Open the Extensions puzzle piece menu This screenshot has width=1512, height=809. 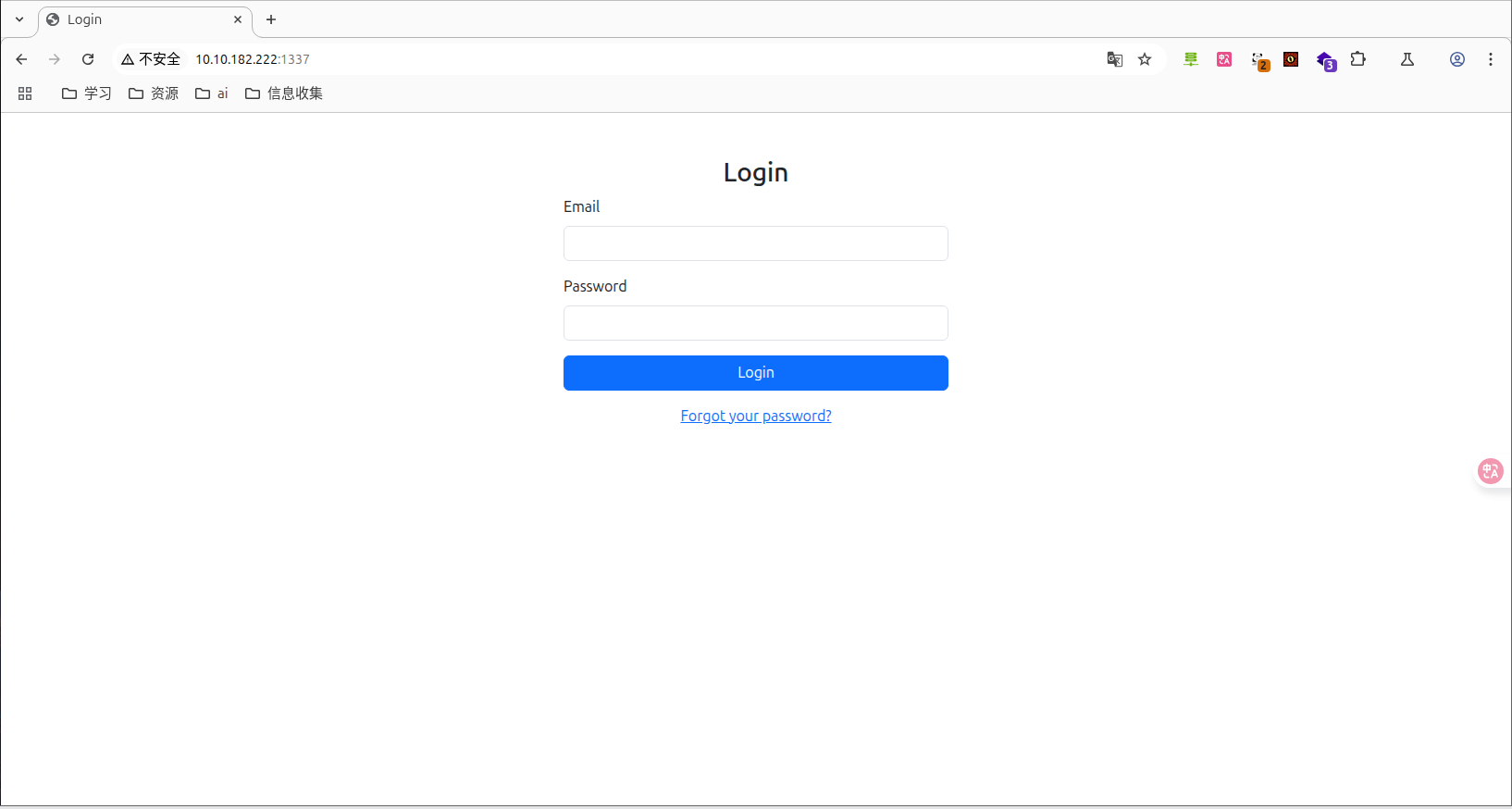(x=1357, y=59)
